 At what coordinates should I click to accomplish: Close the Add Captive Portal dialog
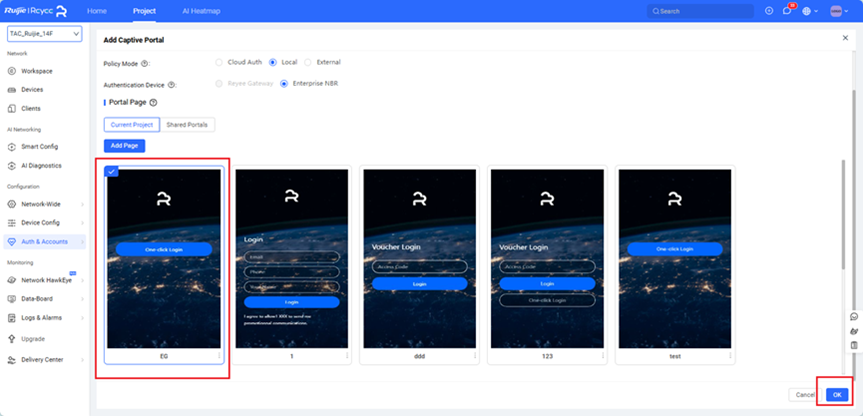click(x=845, y=38)
